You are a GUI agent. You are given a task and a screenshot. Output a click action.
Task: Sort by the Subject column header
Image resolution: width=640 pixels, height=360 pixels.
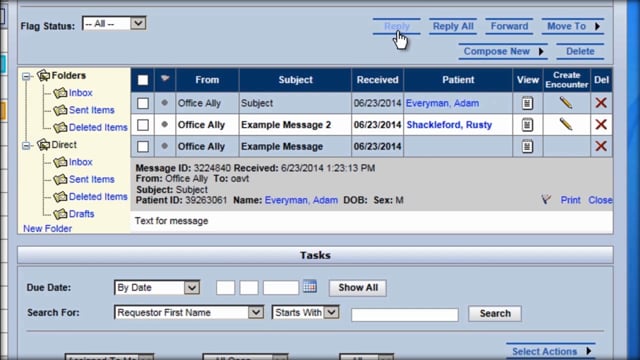pos(295,80)
